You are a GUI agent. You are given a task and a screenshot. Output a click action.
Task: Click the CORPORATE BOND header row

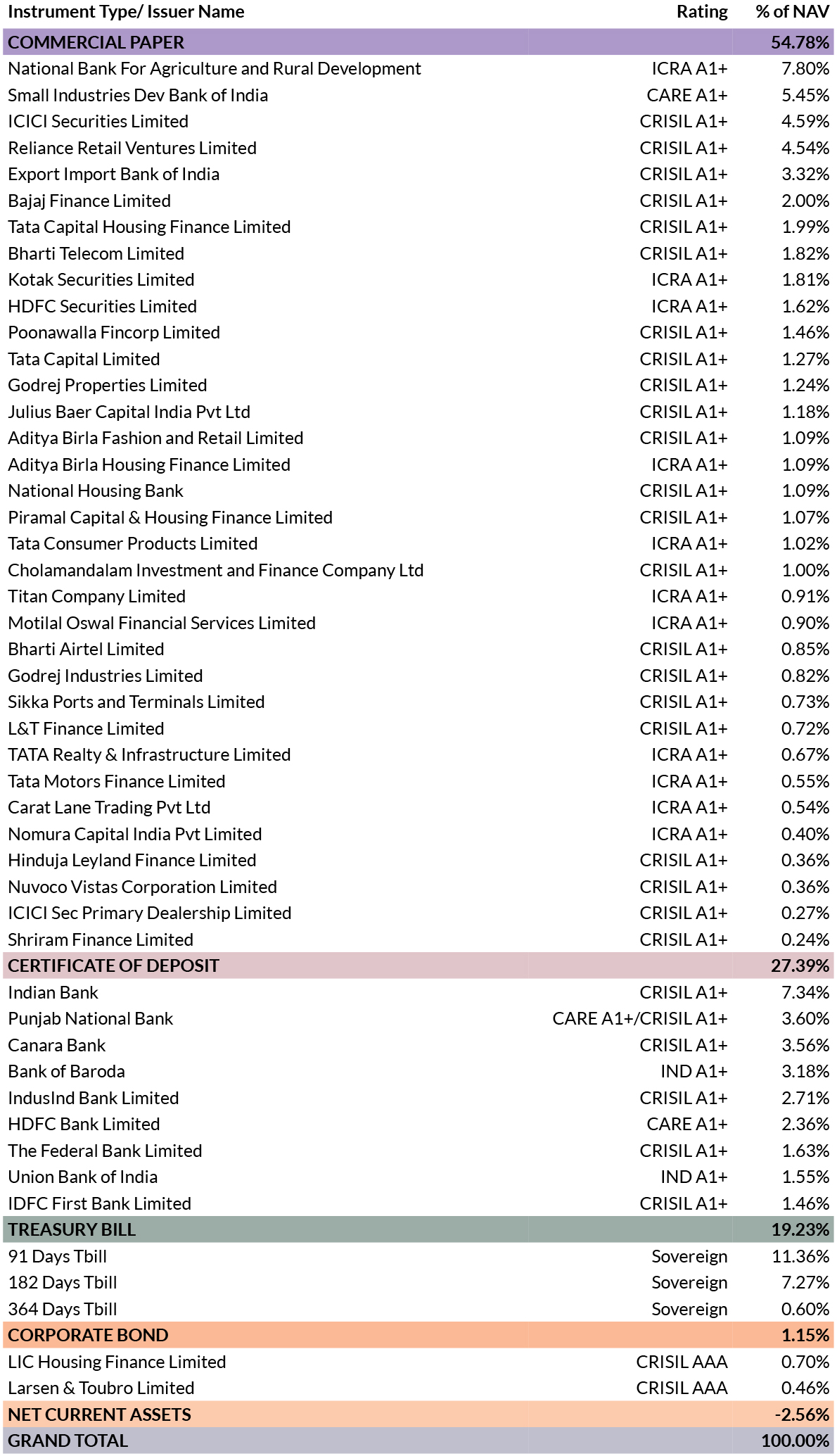coord(419,1335)
